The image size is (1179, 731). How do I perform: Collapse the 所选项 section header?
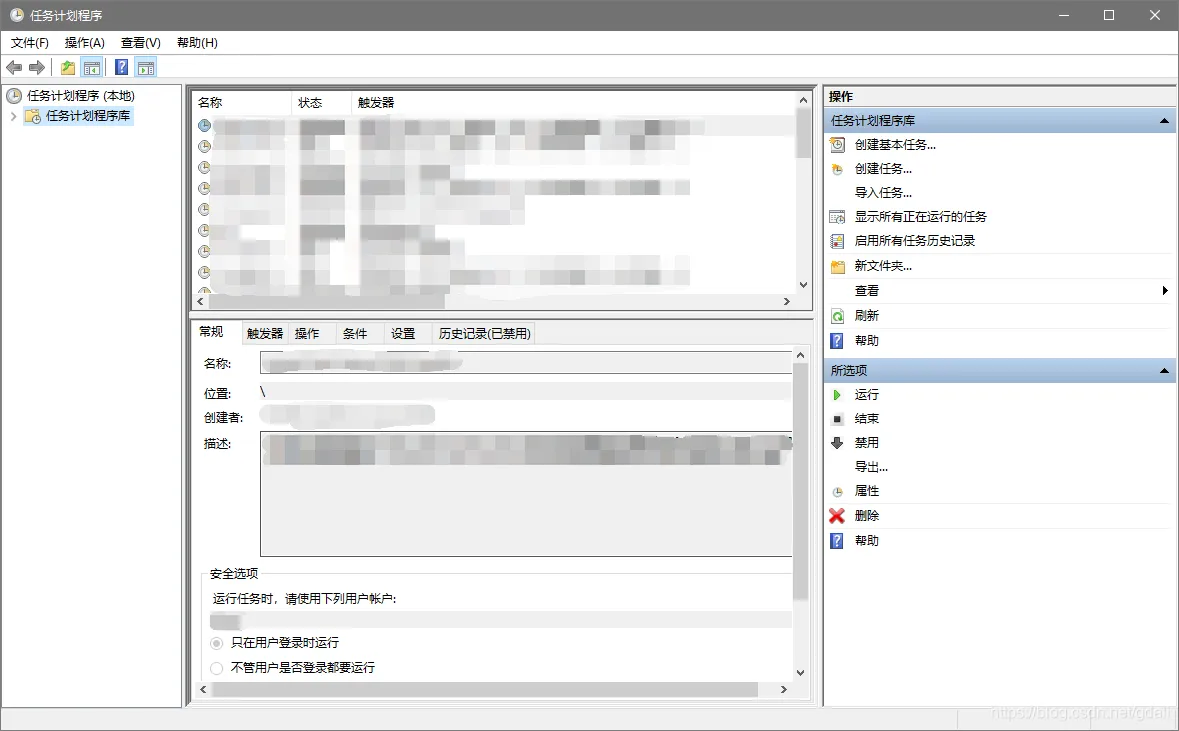point(1163,370)
